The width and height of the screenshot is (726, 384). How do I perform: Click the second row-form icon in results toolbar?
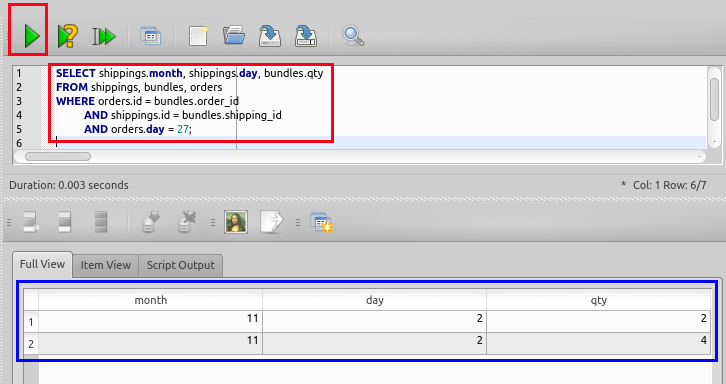point(65,222)
